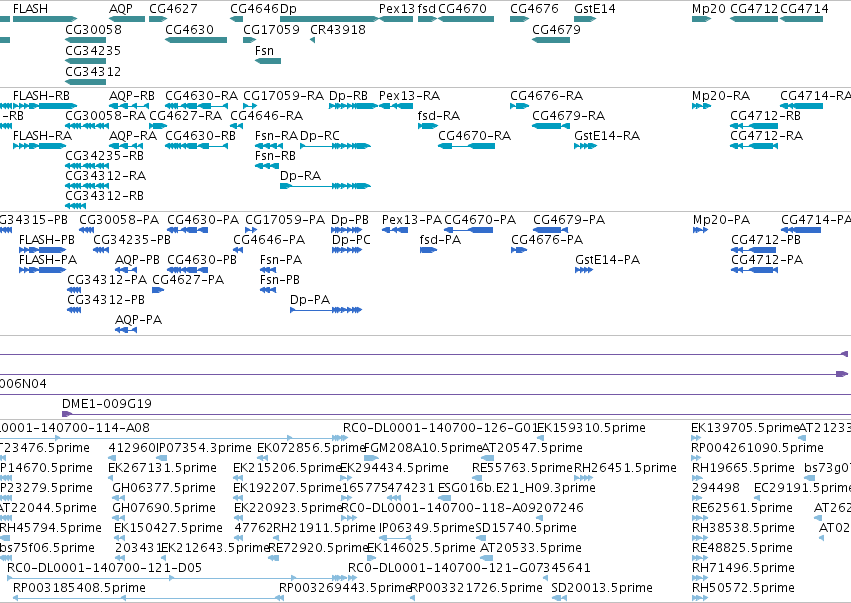Image resolution: width=851 pixels, height=603 pixels.
Task: Click the RH50572.5prime EST label
Action: [x=743, y=588]
